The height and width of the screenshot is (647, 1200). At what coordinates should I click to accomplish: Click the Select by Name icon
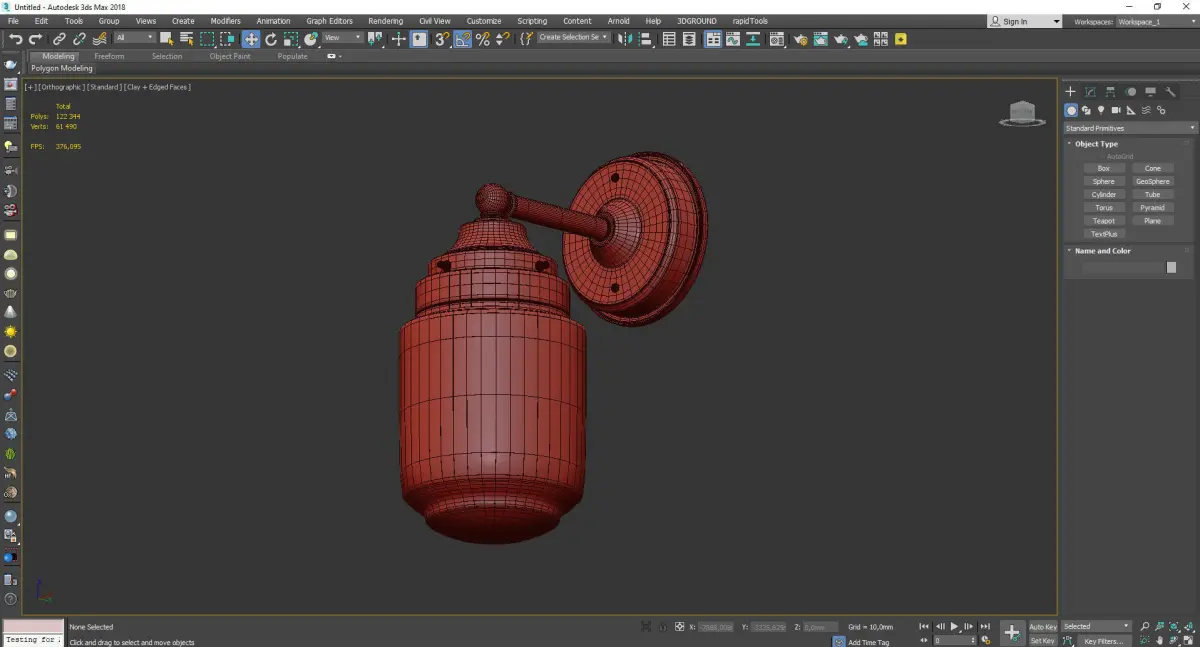pos(186,39)
